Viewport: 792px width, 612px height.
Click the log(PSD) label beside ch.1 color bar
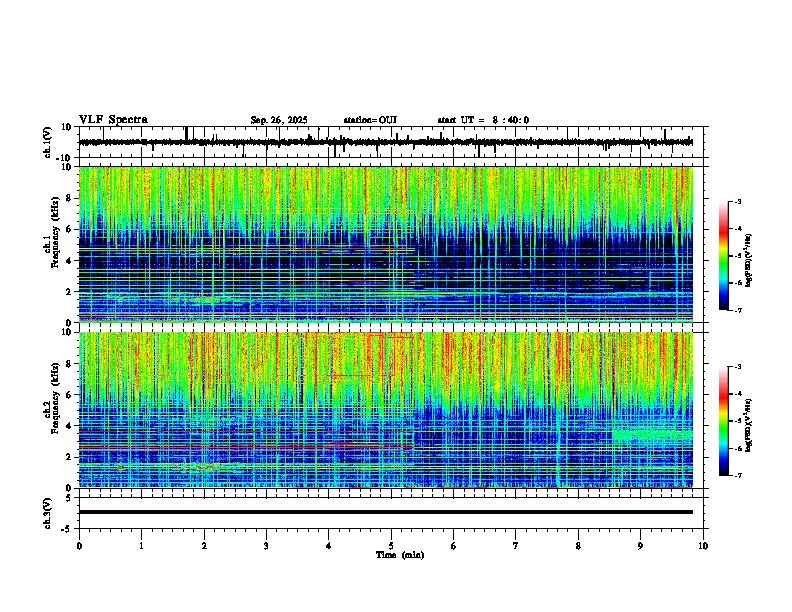click(749, 261)
